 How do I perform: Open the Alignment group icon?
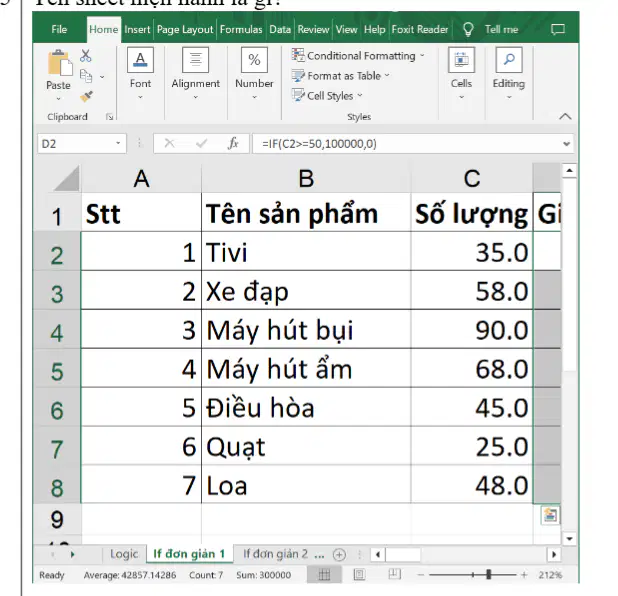coord(195,60)
